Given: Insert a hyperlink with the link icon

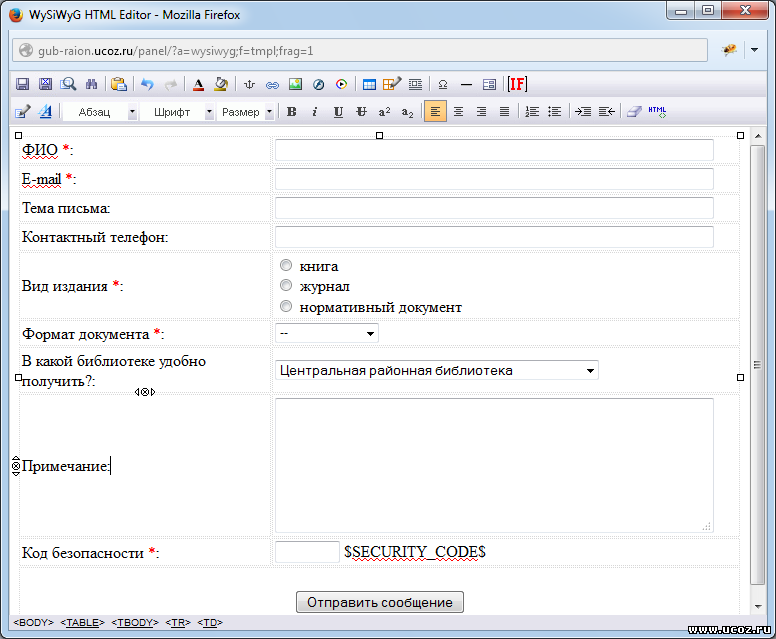Looking at the screenshot, I should click(x=272, y=85).
